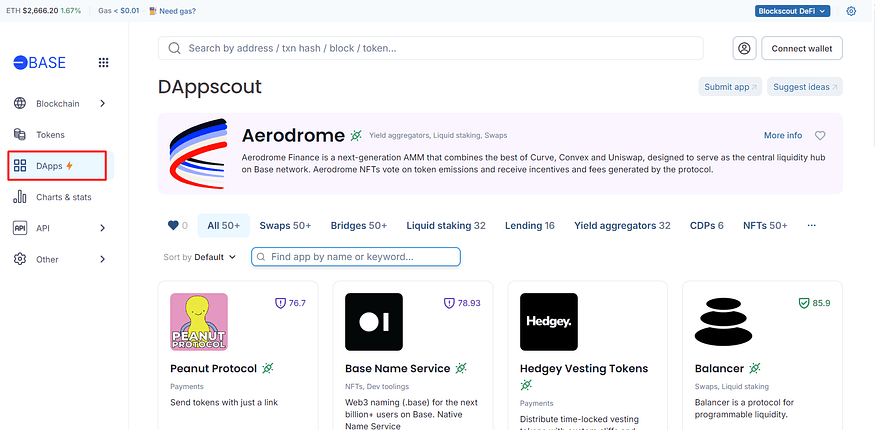Image resolution: width=875 pixels, height=430 pixels.
Task: Select the All 50+ category tab
Action: coord(224,225)
